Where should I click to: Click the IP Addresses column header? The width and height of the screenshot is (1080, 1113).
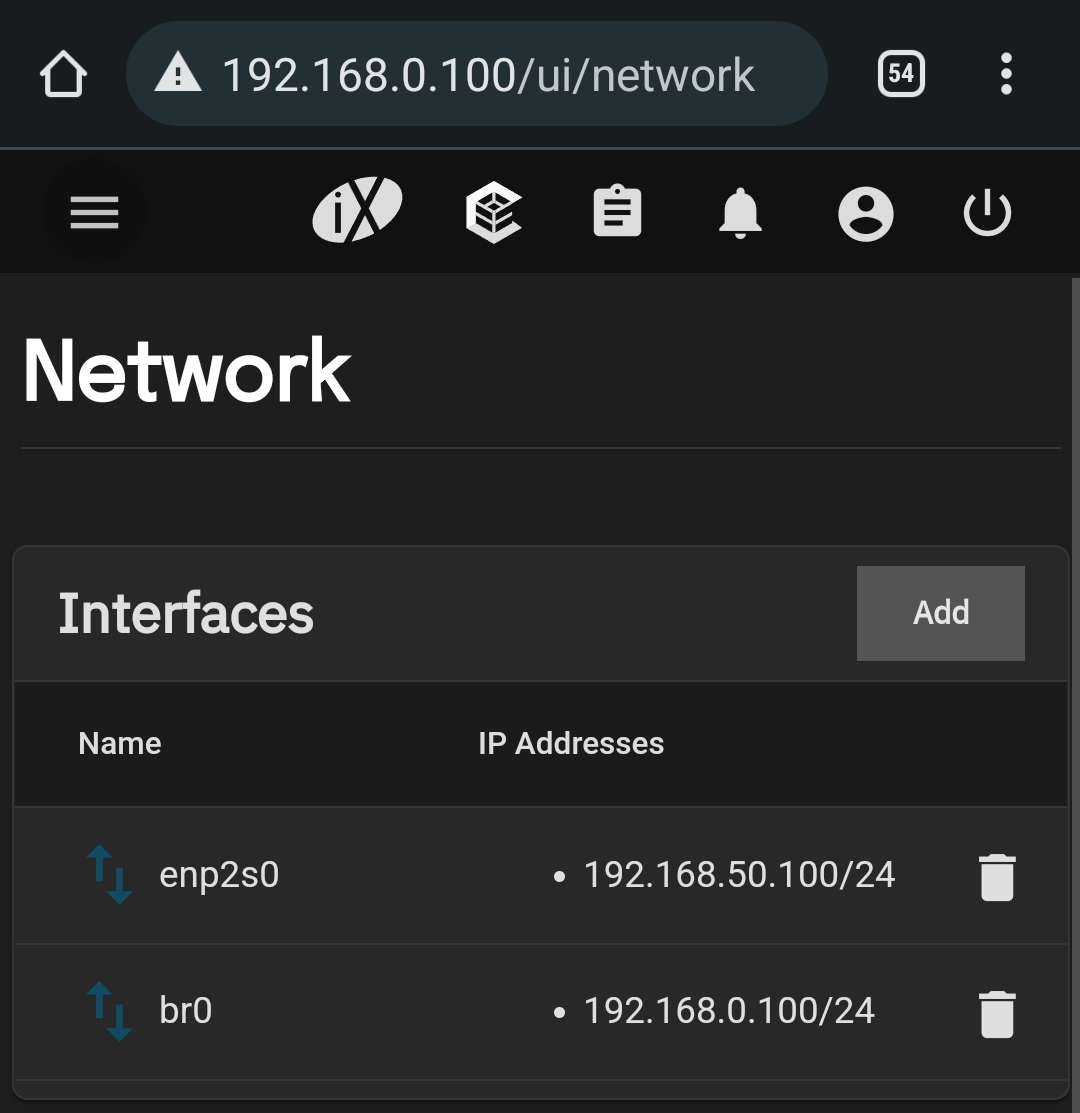pyautogui.click(x=571, y=744)
